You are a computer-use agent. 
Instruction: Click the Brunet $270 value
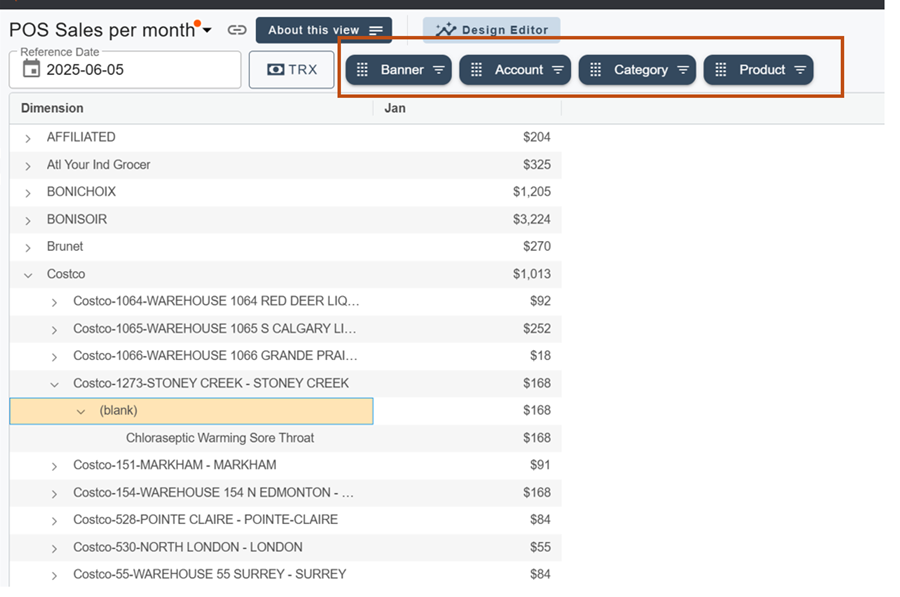537,246
